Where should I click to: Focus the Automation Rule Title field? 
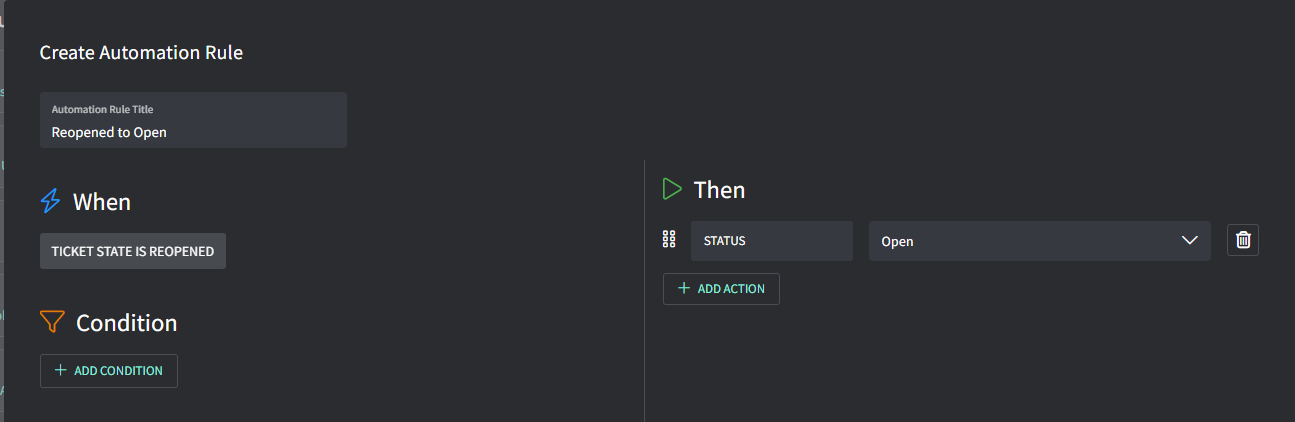click(193, 120)
